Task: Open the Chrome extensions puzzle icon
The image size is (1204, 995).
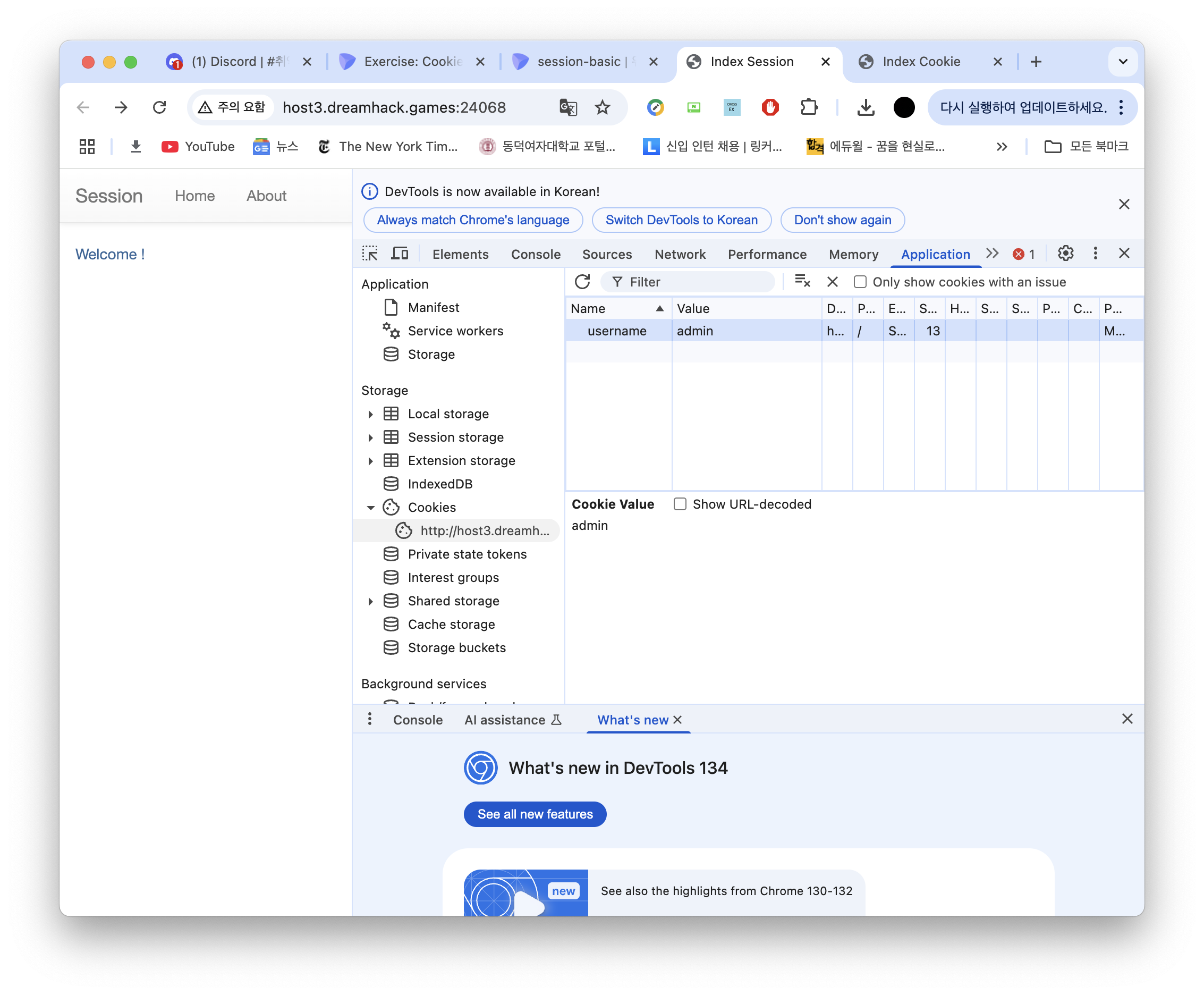Action: tap(809, 107)
